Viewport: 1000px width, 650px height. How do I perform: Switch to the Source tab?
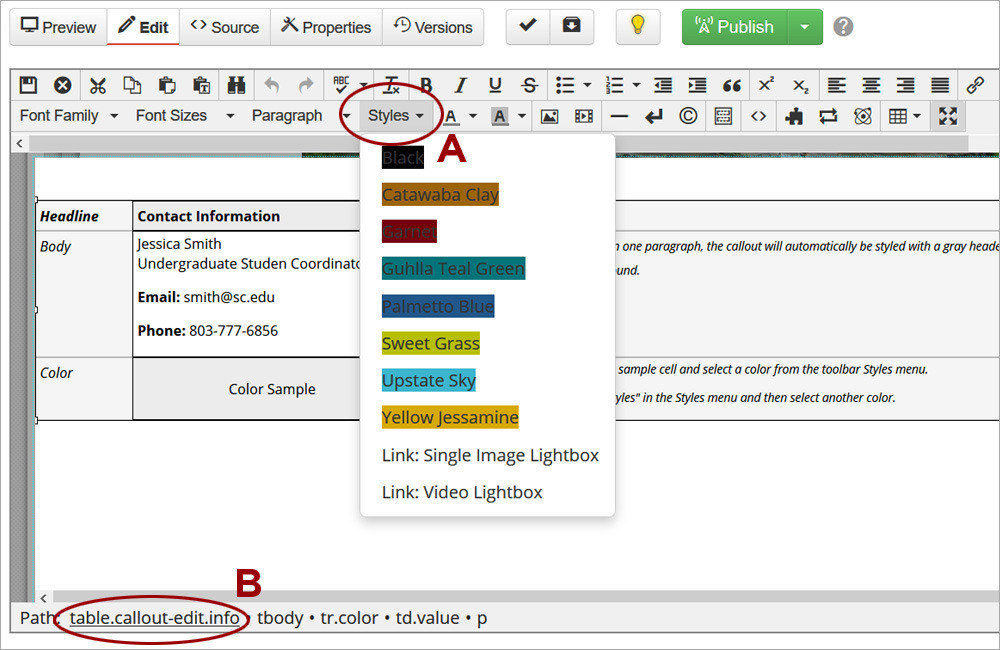pyautogui.click(x=224, y=27)
